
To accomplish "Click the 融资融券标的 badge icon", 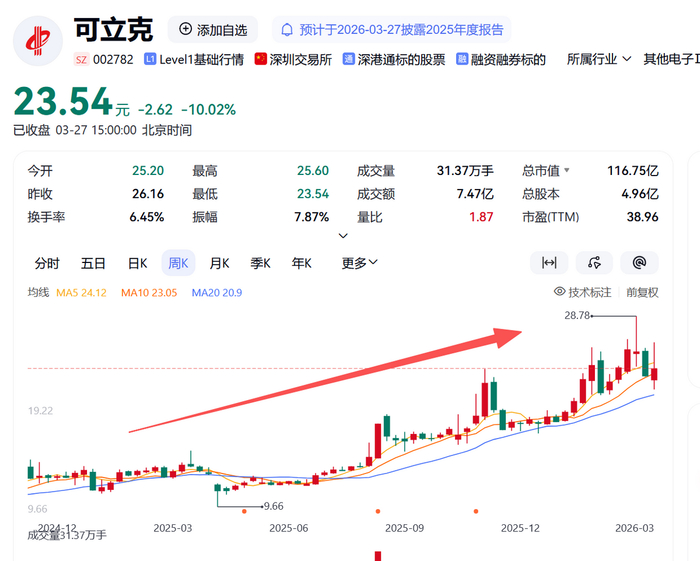I will click(462, 59).
